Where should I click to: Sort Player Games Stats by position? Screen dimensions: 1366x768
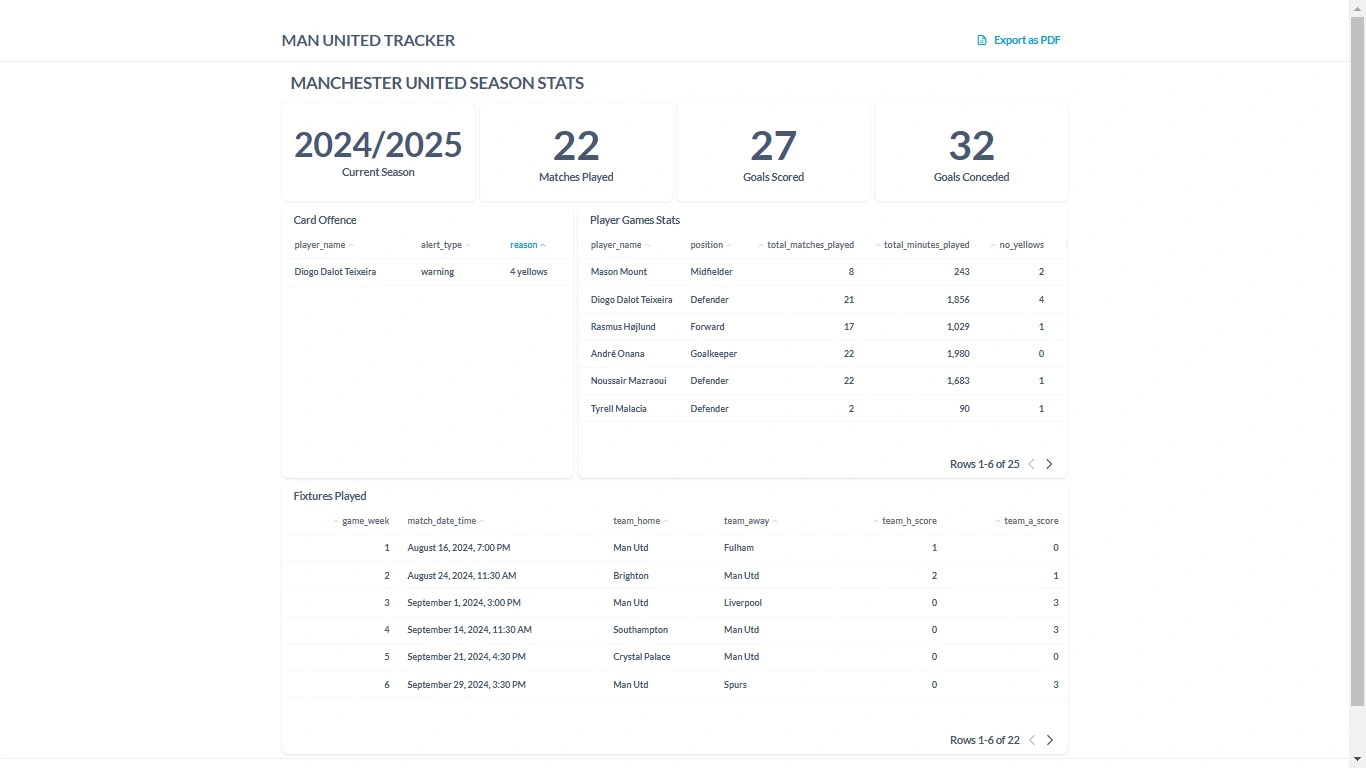711,245
